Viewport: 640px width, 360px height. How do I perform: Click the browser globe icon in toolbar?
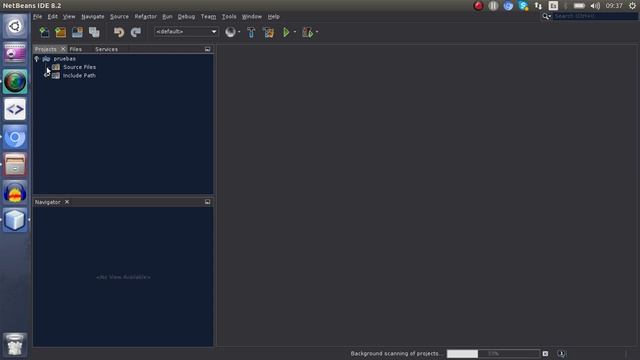coord(230,32)
